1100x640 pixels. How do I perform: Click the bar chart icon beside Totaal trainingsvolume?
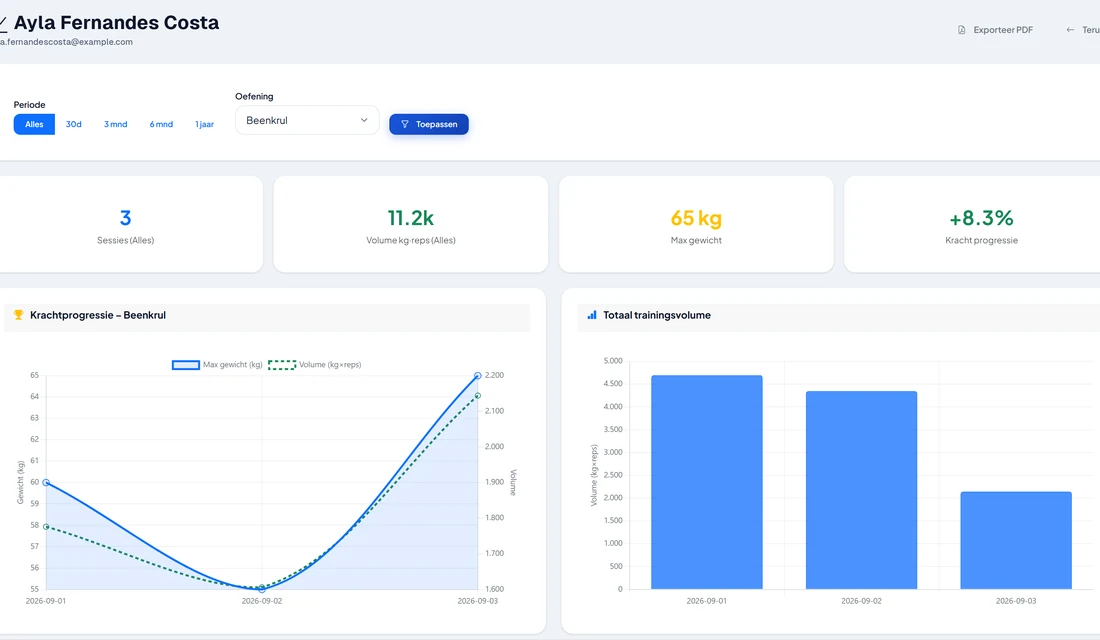[592, 315]
